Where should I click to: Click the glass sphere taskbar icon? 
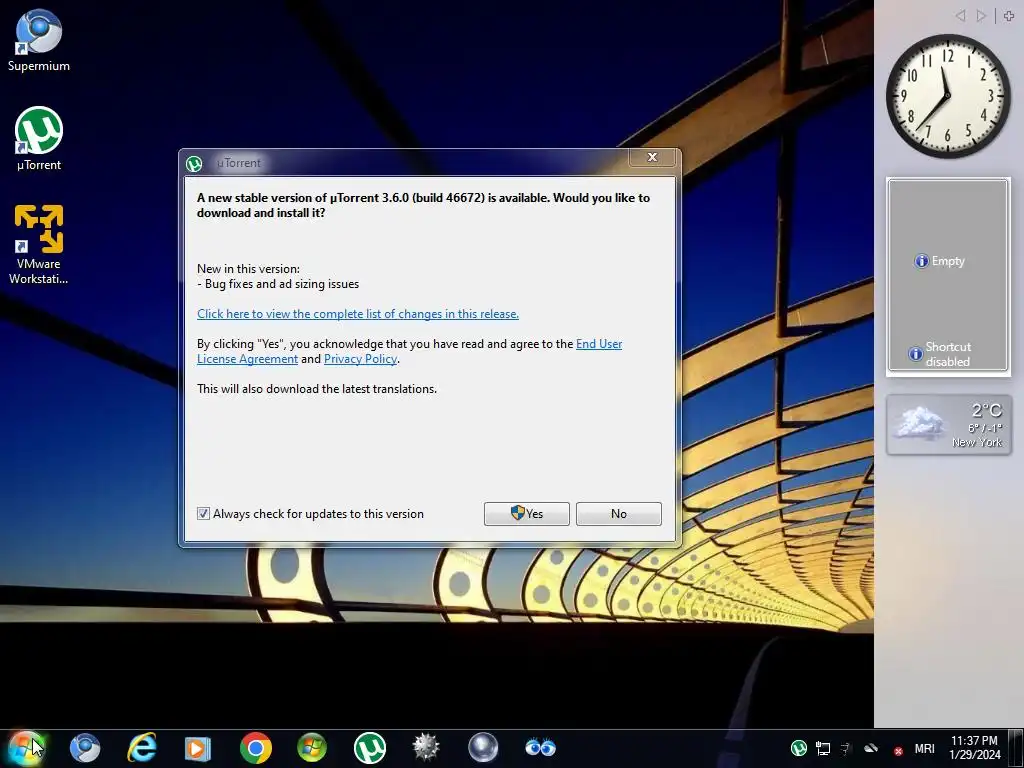coord(483,748)
